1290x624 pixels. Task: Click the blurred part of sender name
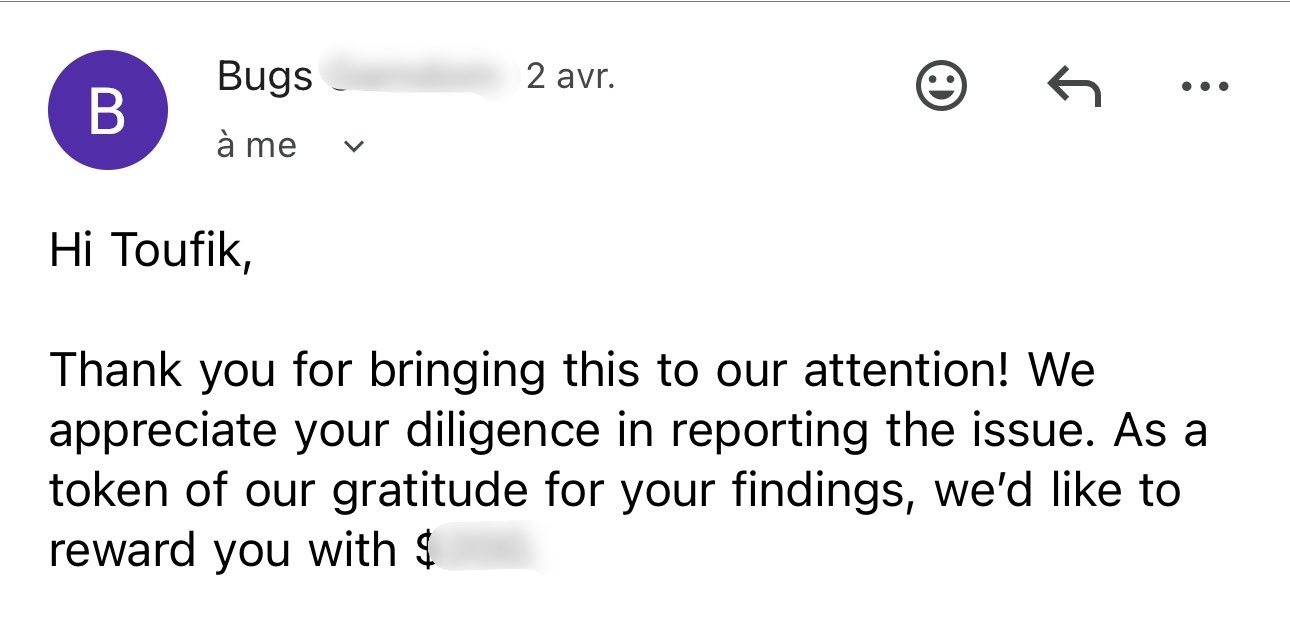tap(415, 77)
